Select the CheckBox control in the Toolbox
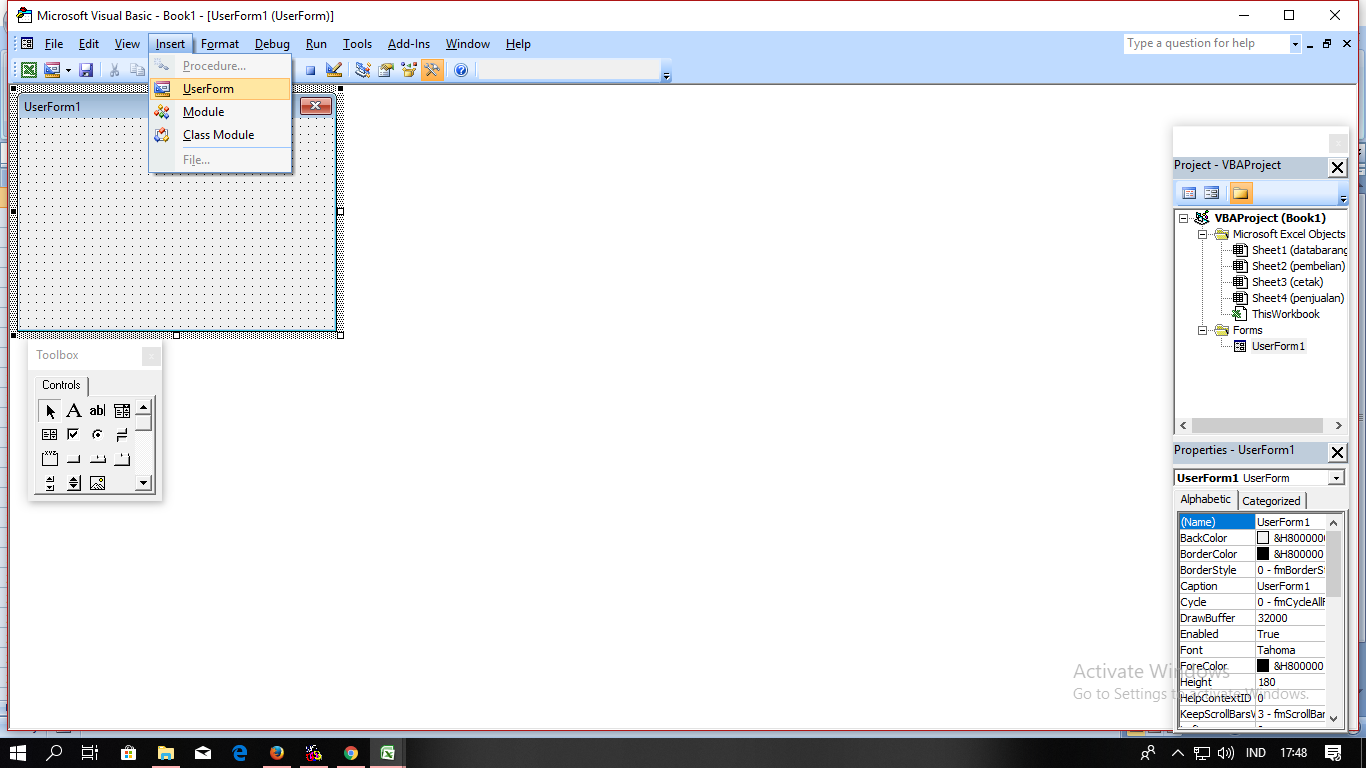1366x768 pixels. click(x=74, y=434)
